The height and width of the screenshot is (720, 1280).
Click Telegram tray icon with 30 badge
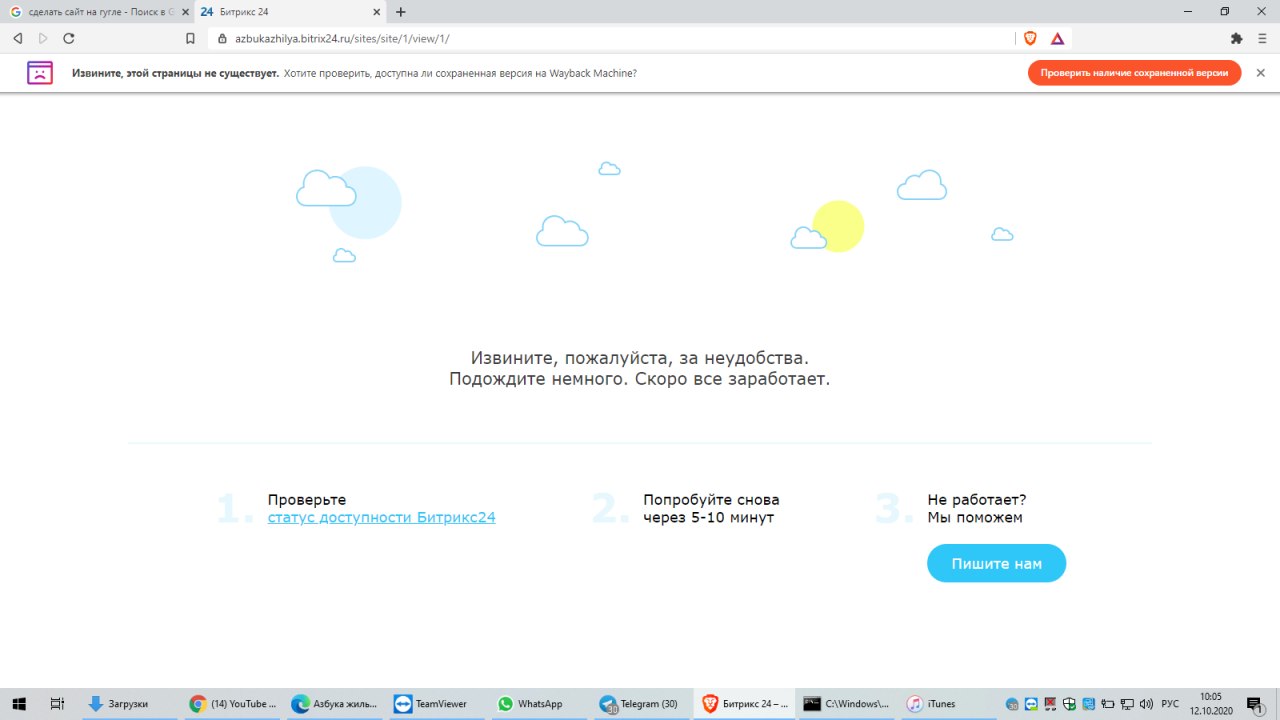[1012, 704]
